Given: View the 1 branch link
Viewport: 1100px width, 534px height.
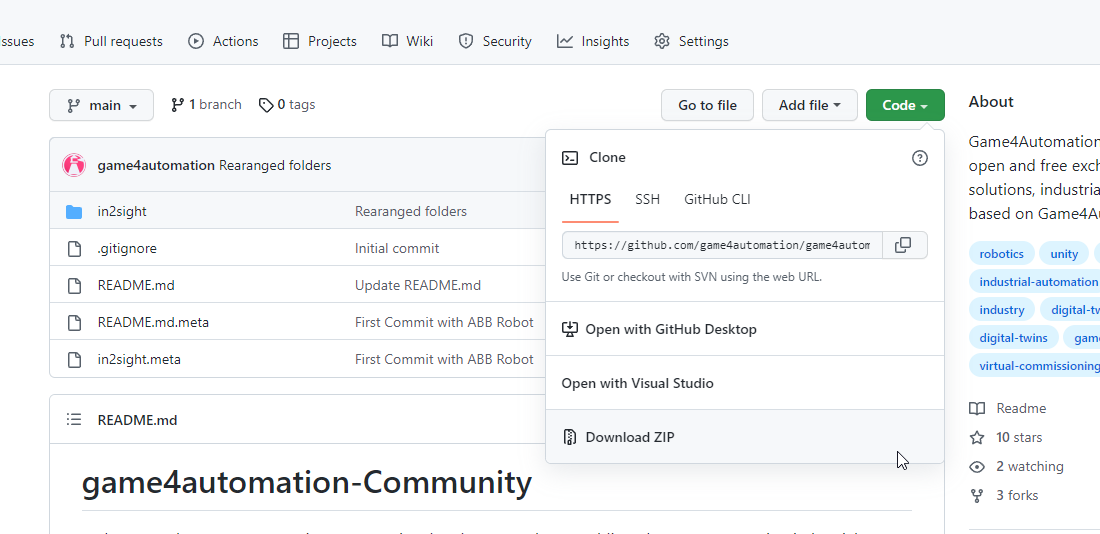Looking at the screenshot, I should (206, 105).
